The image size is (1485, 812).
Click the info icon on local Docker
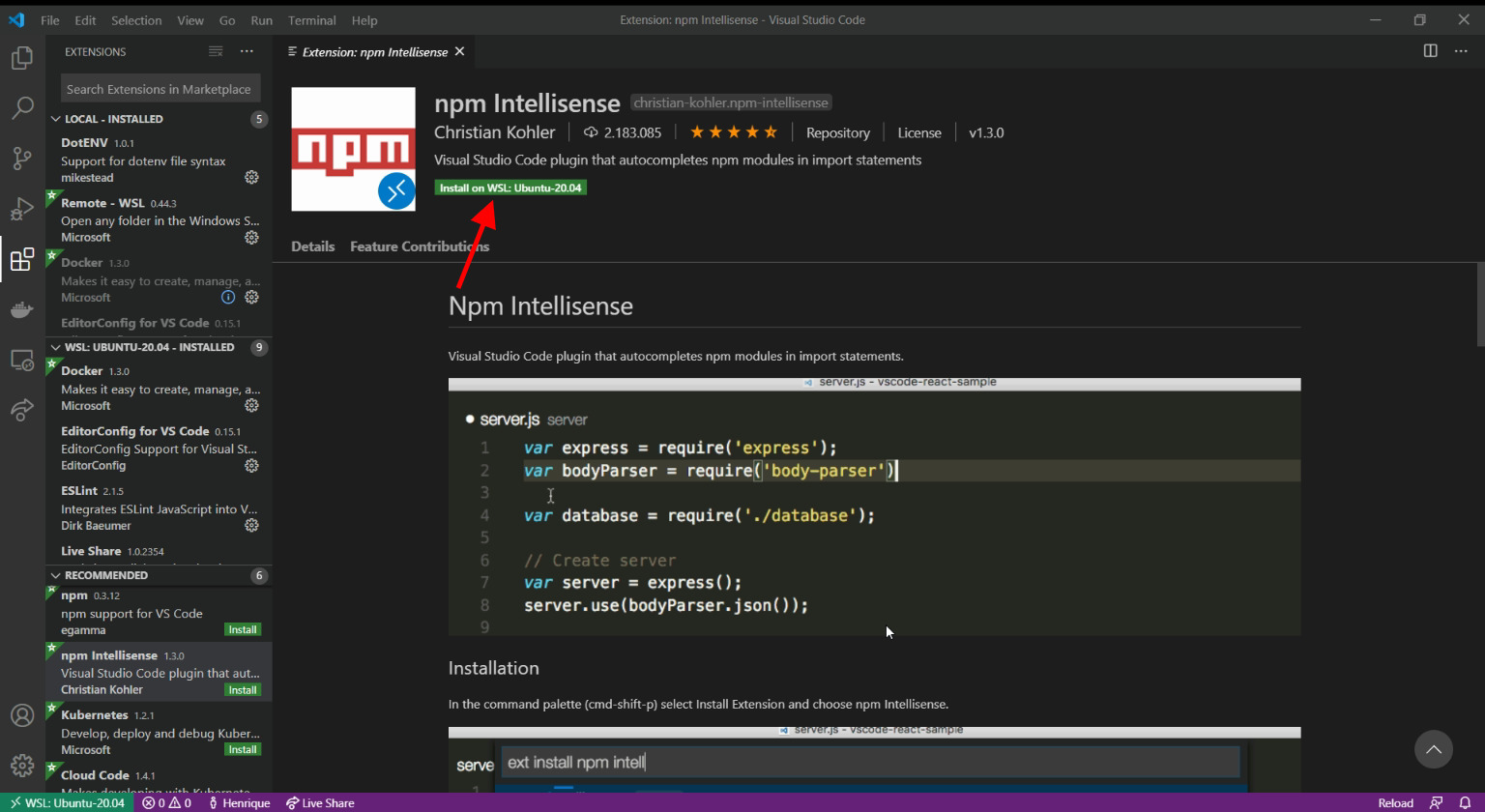tap(228, 298)
